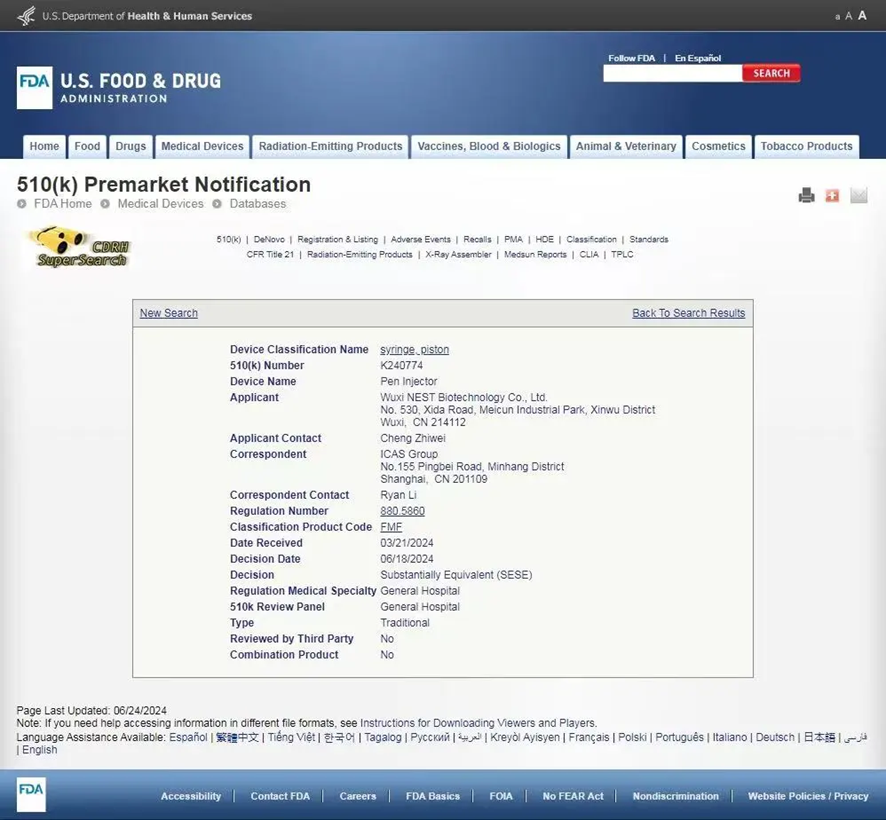Click the FDA logo in the header
The image size is (886, 820).
(35, 87)
